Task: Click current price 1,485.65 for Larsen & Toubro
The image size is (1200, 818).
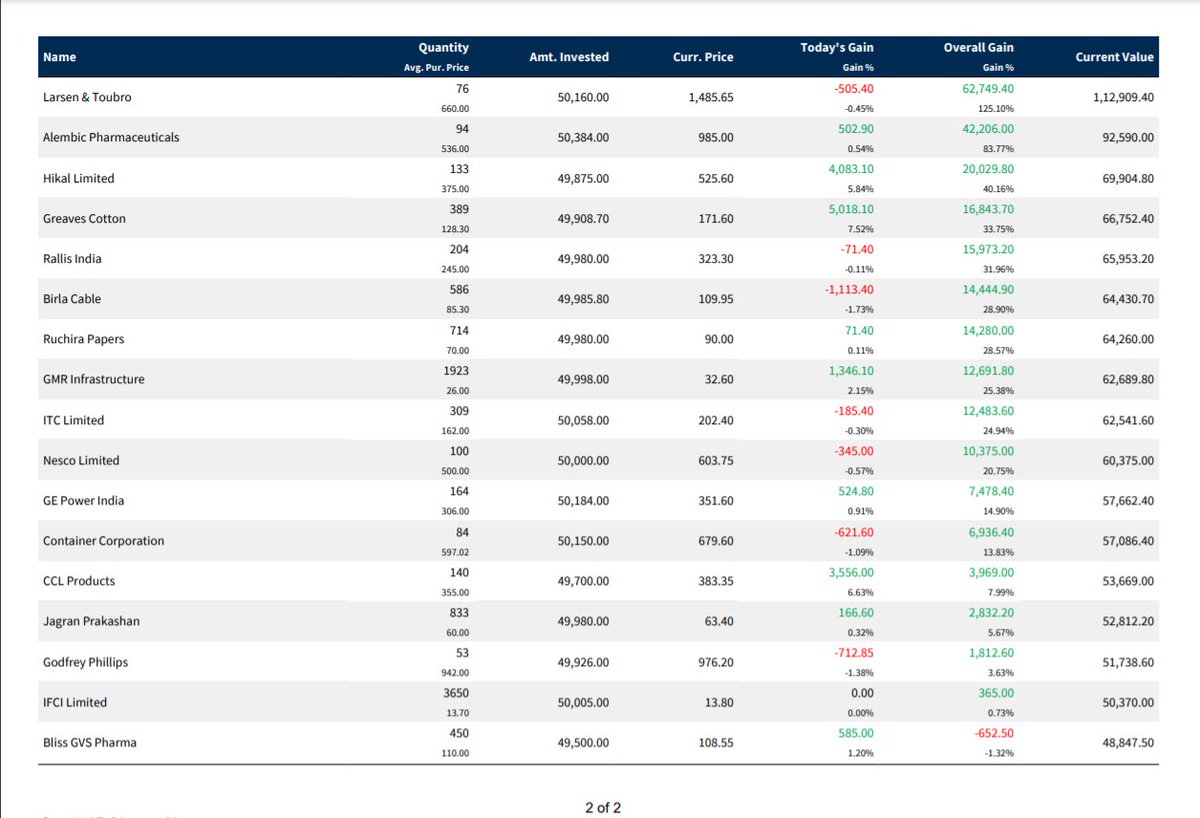Action: pyautogui.click(x=711, y=98)
